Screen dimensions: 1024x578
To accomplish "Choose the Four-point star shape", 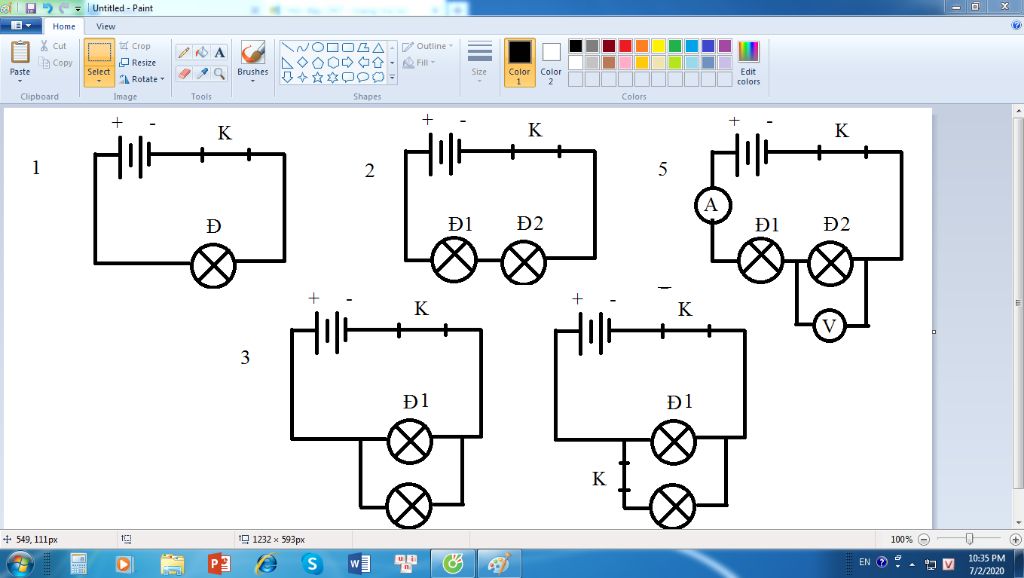I will pos(302,78).
